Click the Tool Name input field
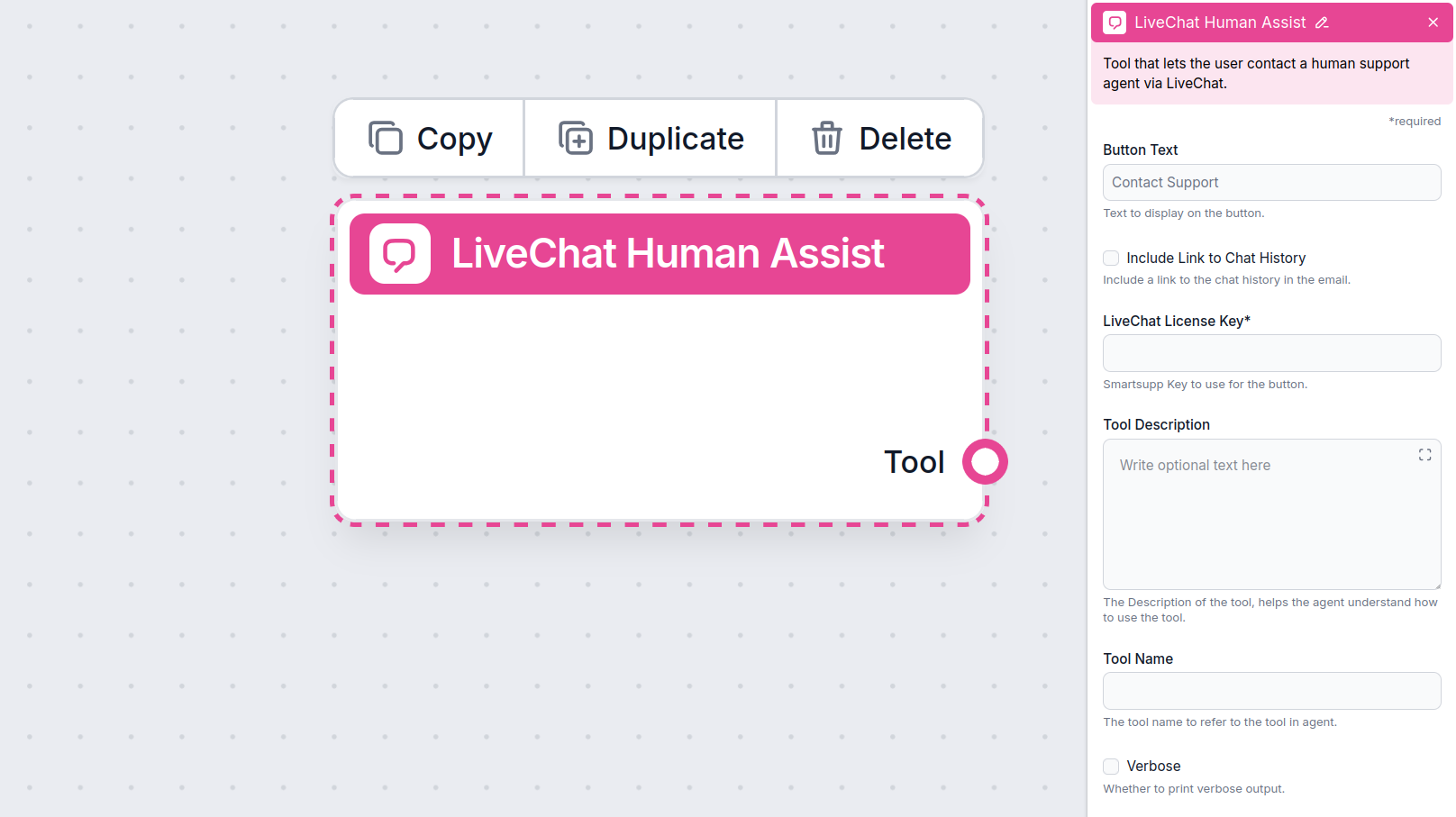 point(1270,690)
